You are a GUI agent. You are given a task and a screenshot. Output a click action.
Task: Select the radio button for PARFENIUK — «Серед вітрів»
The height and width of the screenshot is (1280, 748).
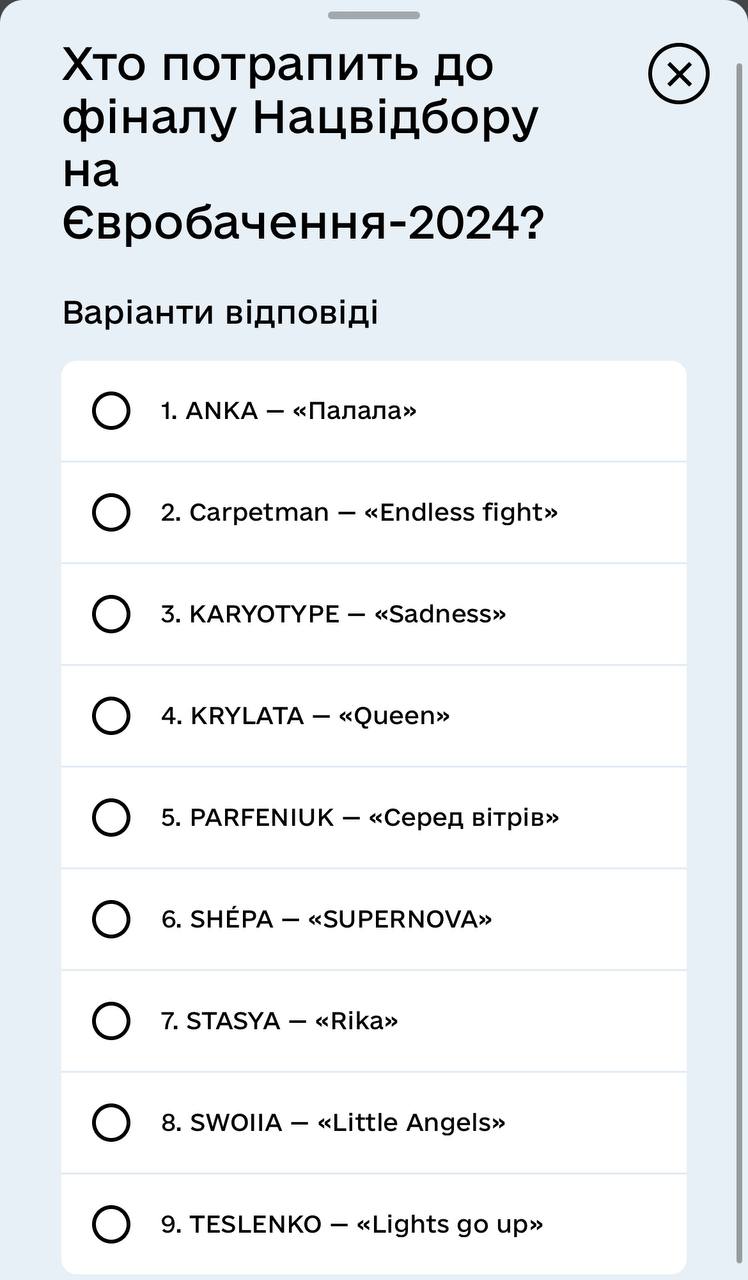pos(110,817)
